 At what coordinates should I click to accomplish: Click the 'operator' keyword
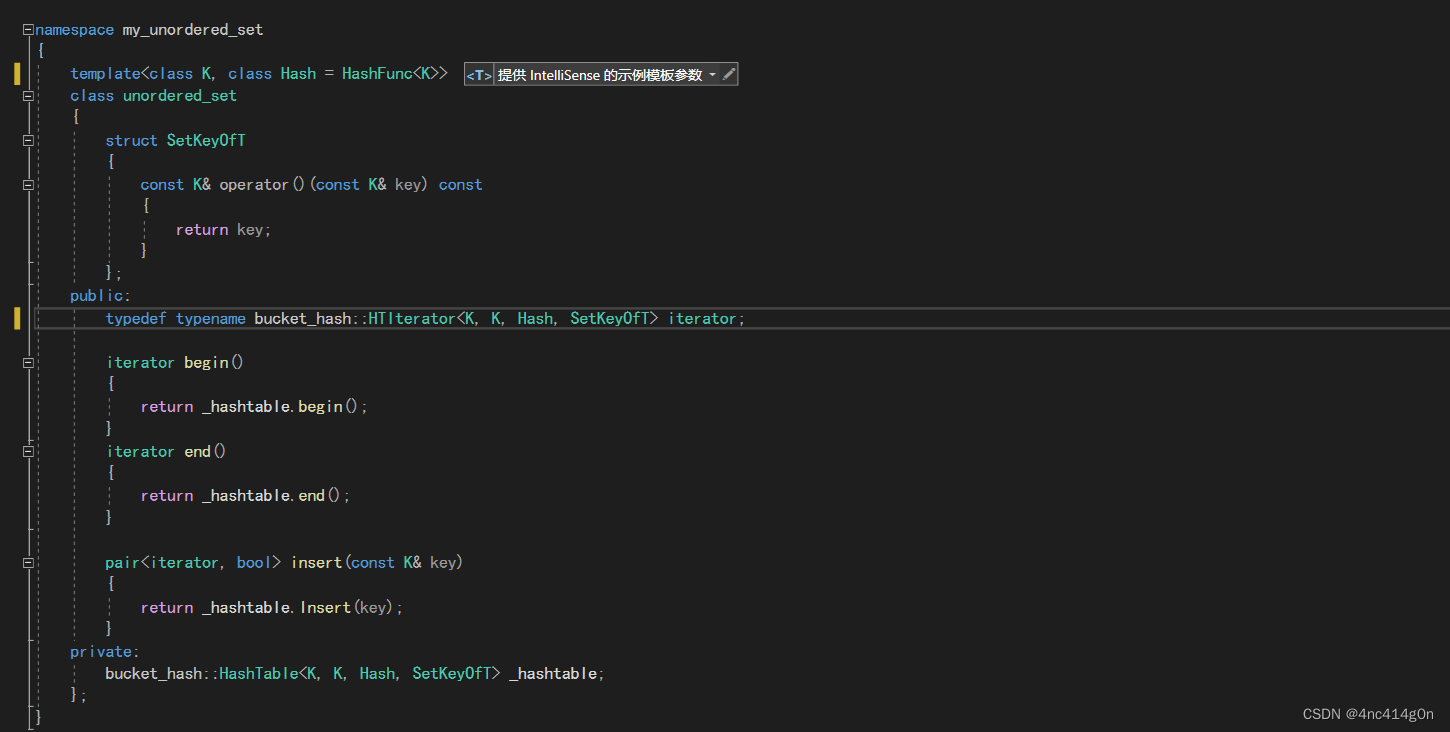click(x=254, y=185)
